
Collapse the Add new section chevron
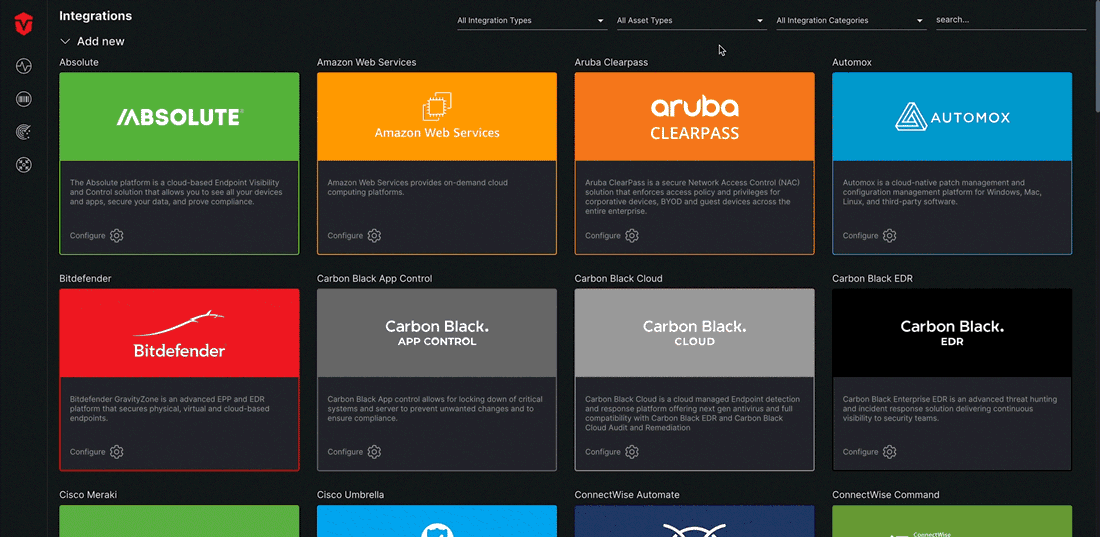tap(65, 41)
